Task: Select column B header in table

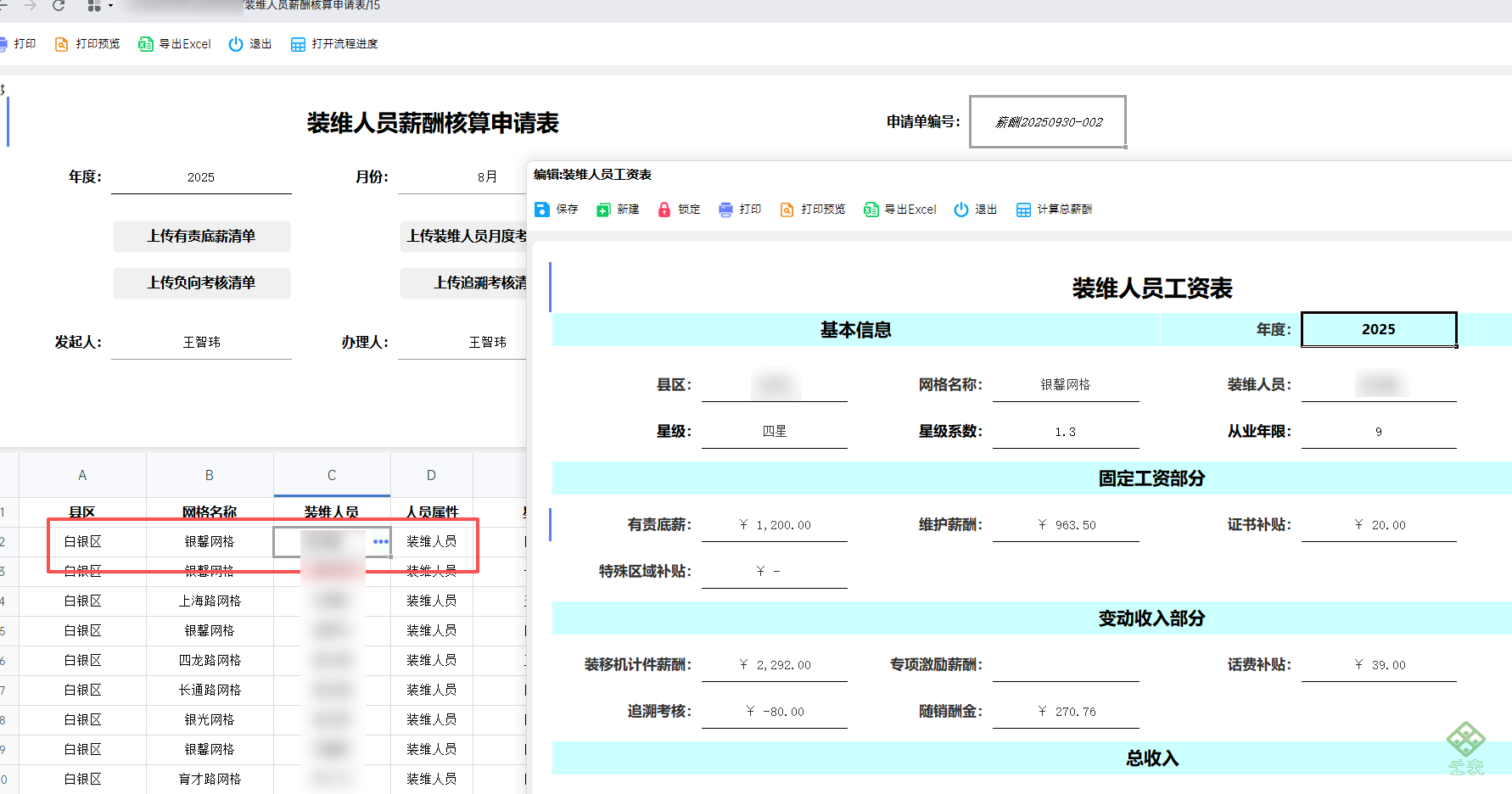Action: point(210,475)
